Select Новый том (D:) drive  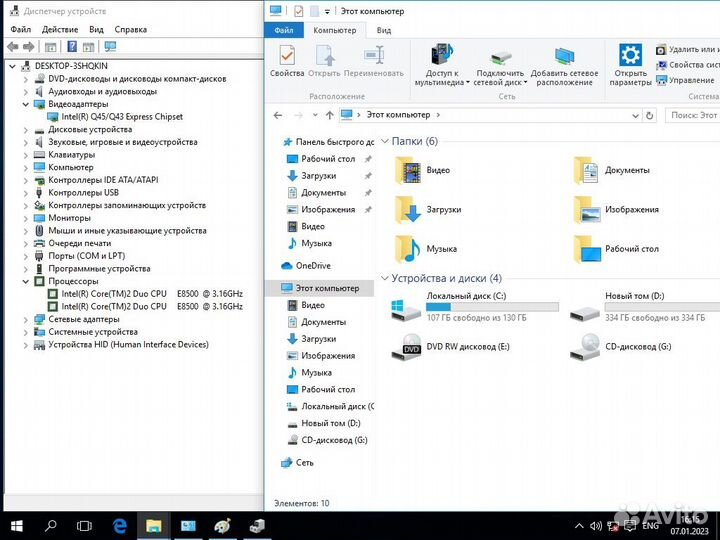tap(643, 307)
